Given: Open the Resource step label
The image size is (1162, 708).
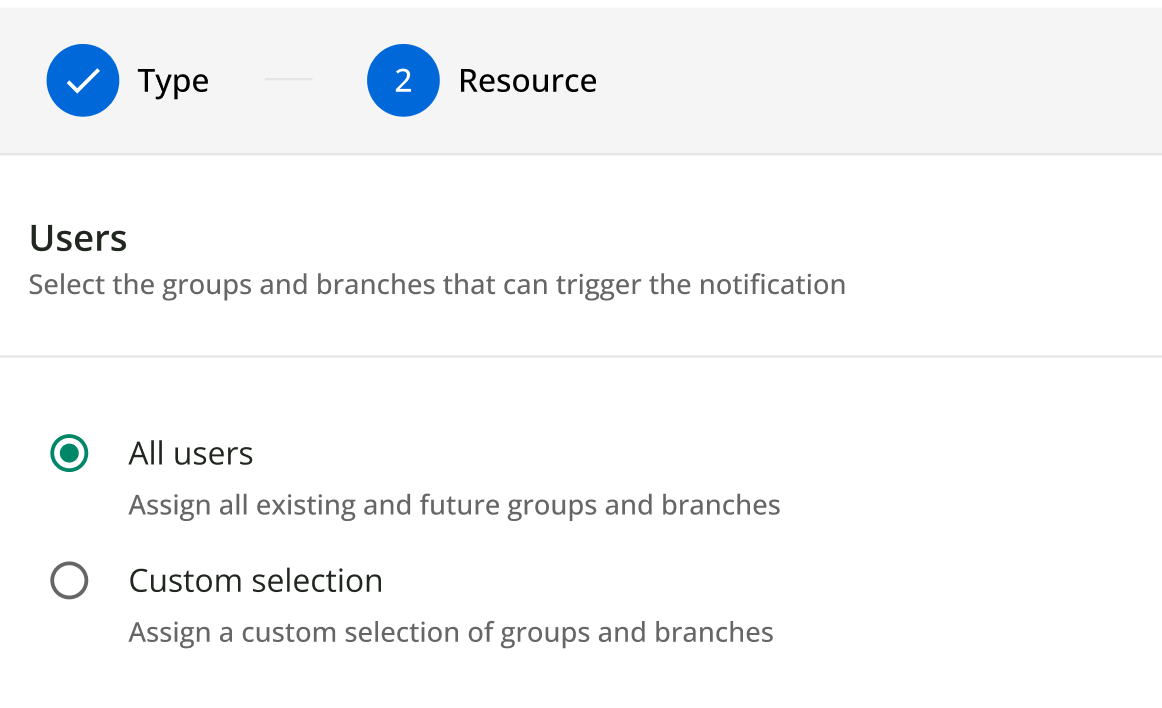Looking at the screenshot, I should pos(527,81).
